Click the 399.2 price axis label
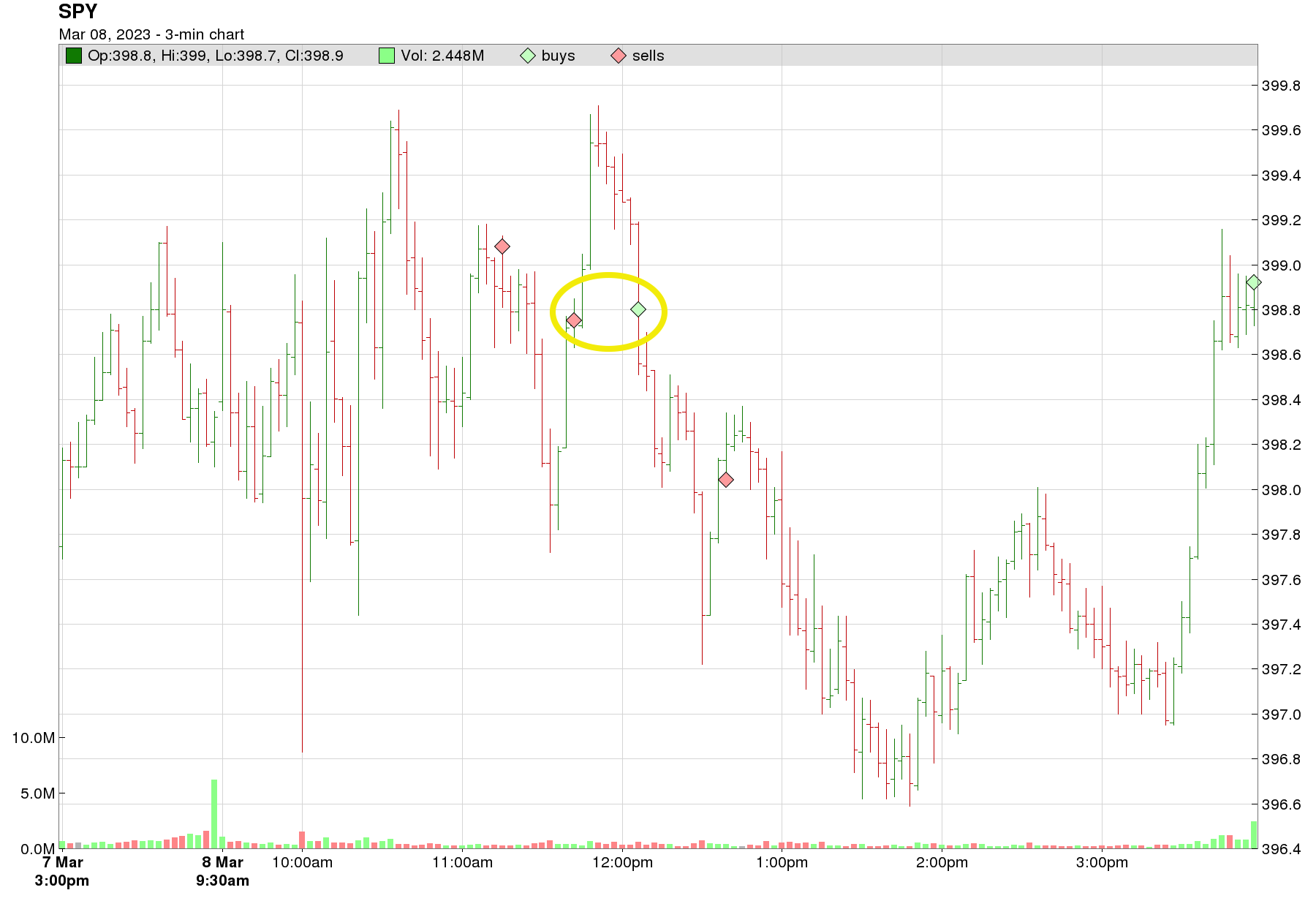Image resolution: width=1316 pixels, height=901 pixels. point(1282,220)
